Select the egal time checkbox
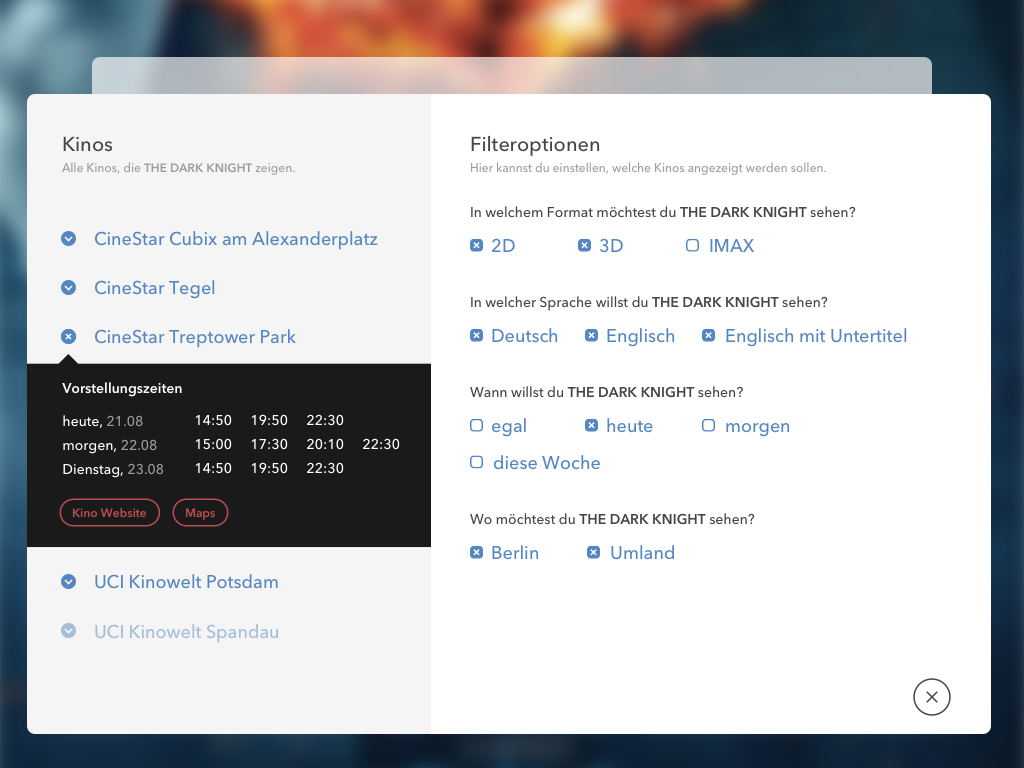The width and height of the screenshot is (1024, 768). coord(477,426)
